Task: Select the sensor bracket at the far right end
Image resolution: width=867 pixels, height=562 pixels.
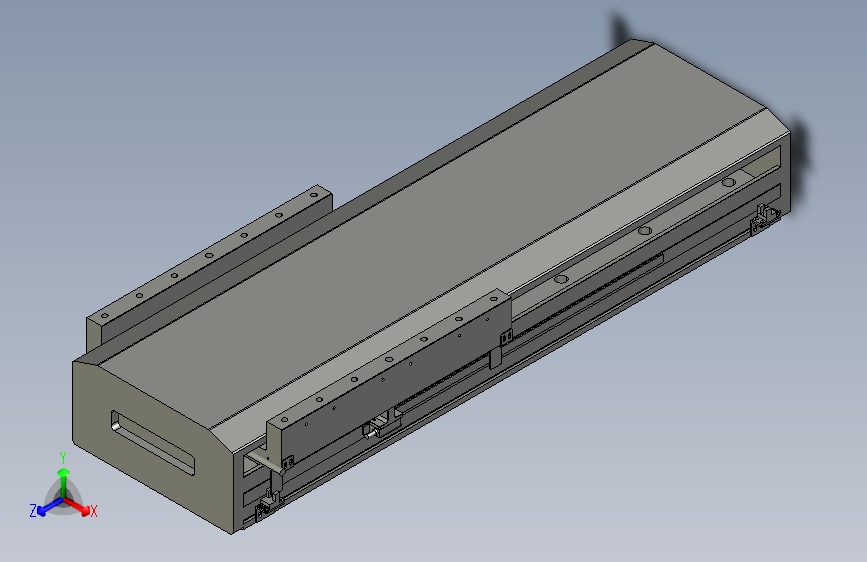Action: click(765, 218)
